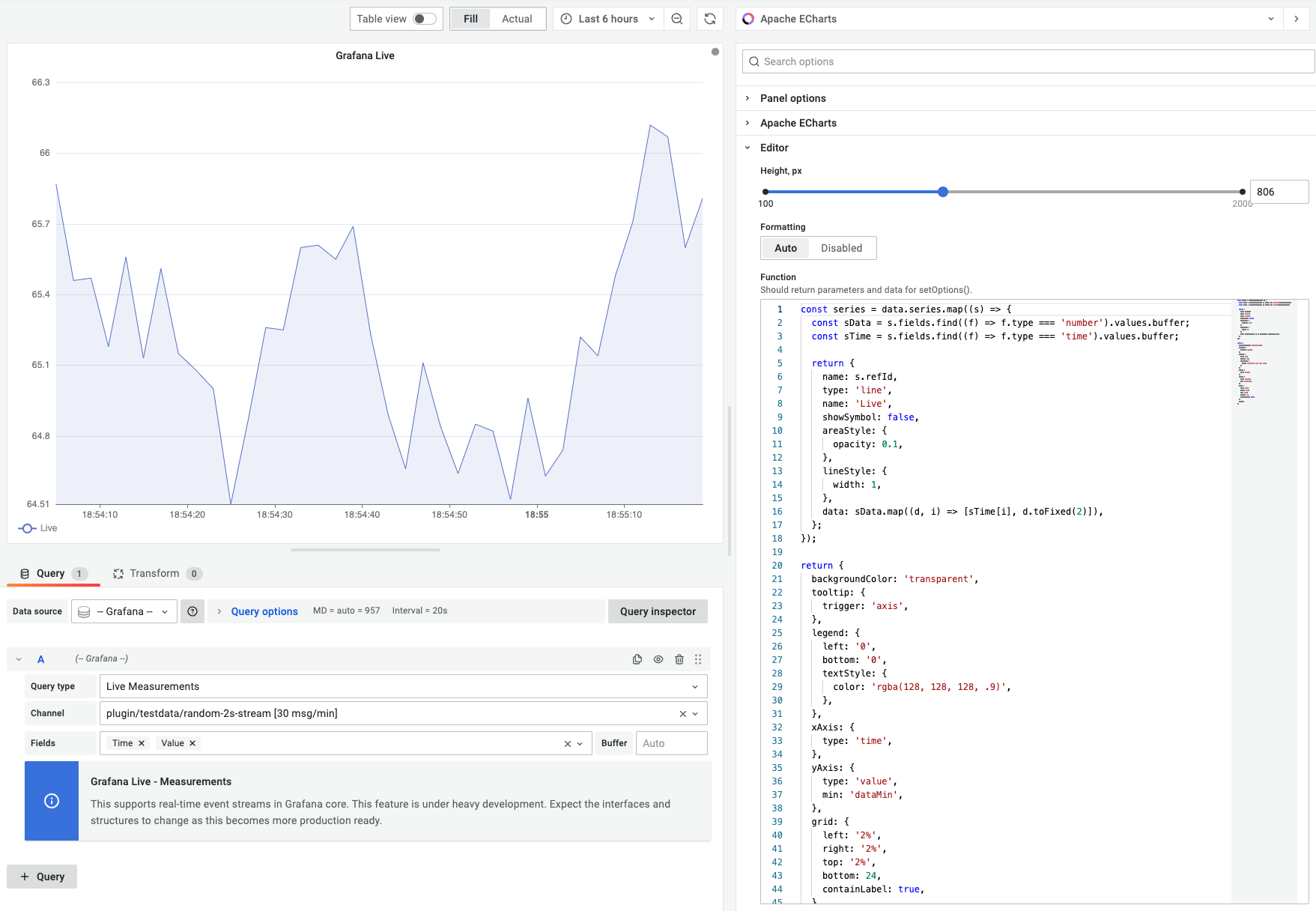Duplicate query A
The image size is (1316, 911).
pos(637,659)
